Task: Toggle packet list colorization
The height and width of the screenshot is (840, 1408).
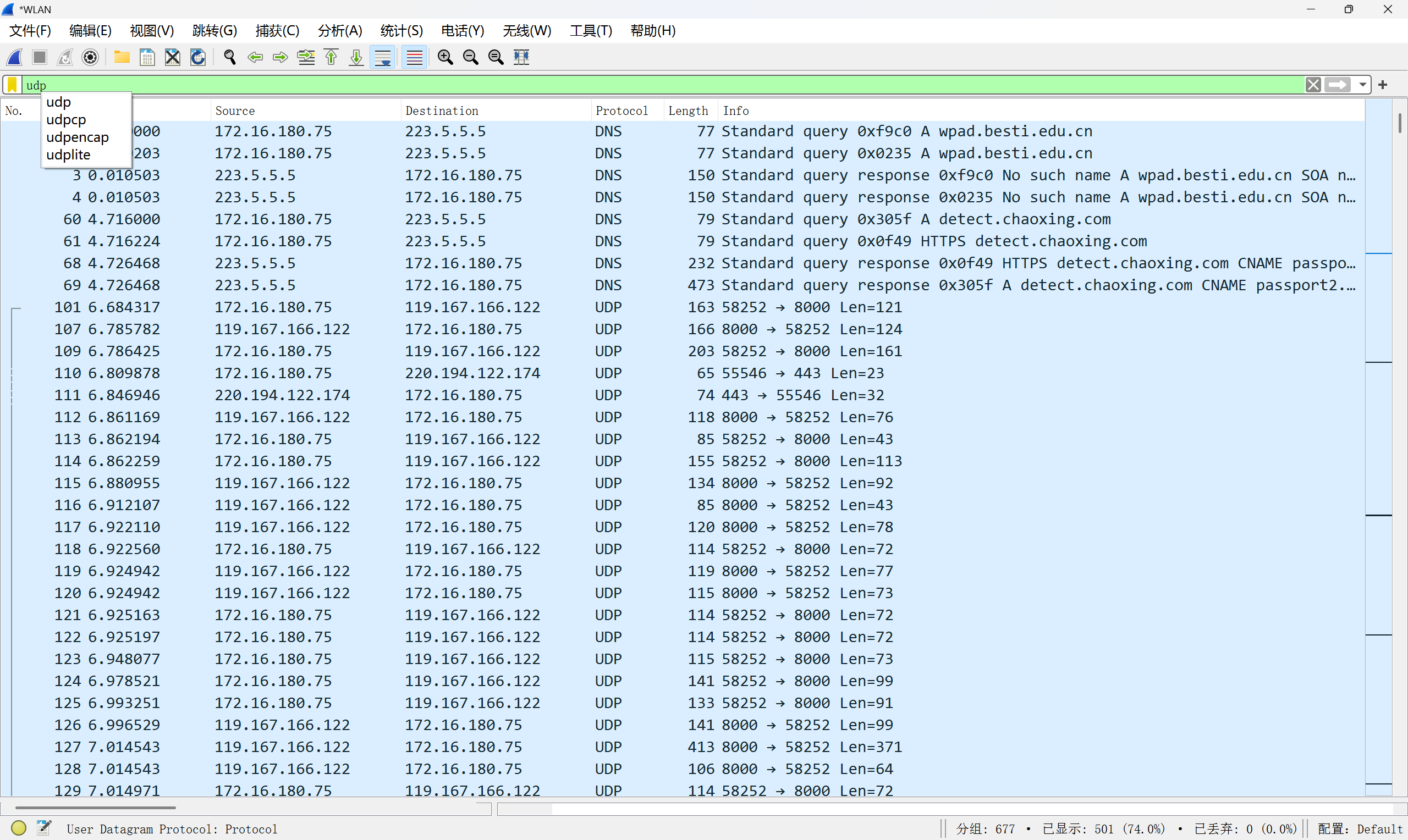Action: 414,57
